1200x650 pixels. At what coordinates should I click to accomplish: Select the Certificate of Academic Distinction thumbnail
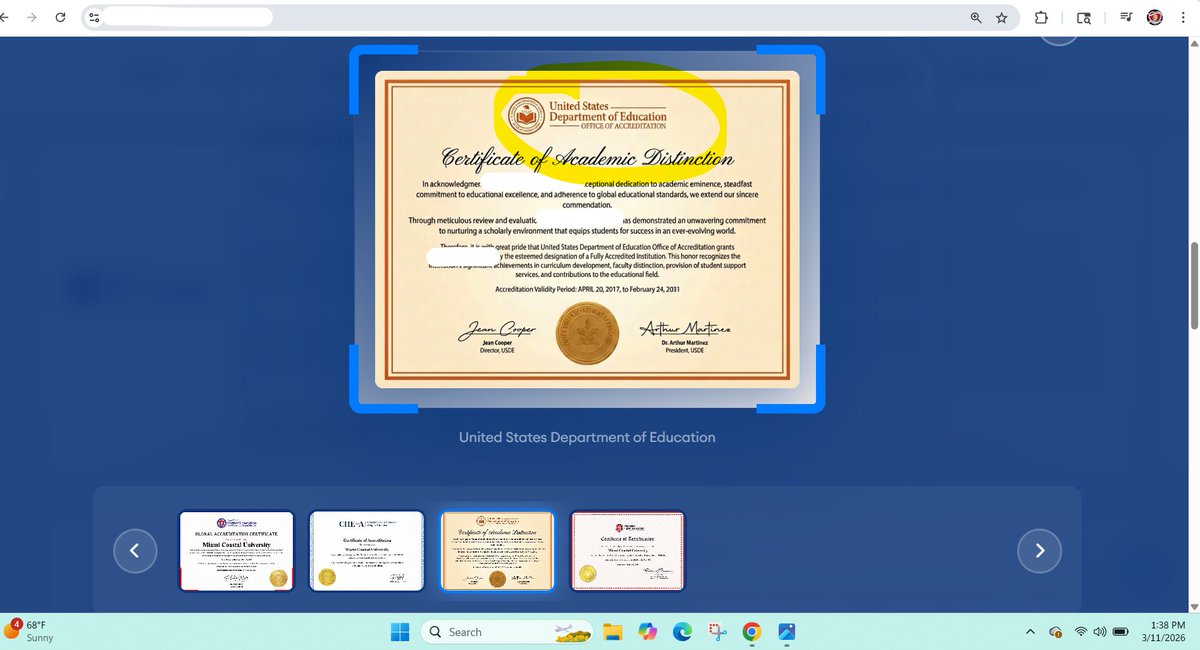(x=497, y=551)
